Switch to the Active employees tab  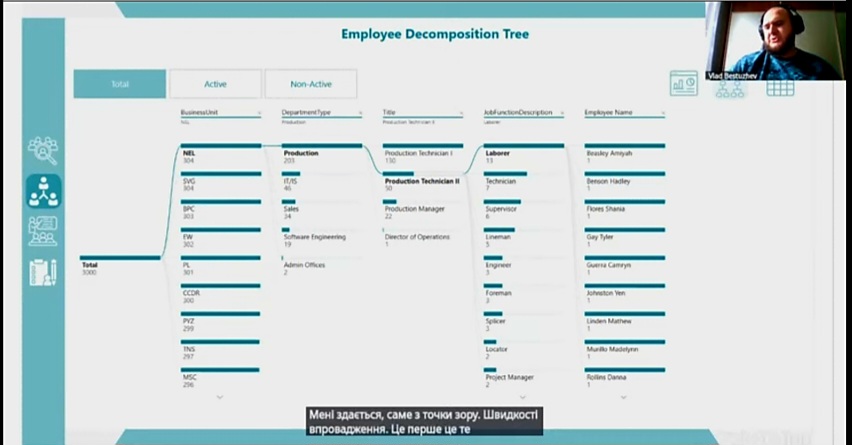(x=215, y=84)
